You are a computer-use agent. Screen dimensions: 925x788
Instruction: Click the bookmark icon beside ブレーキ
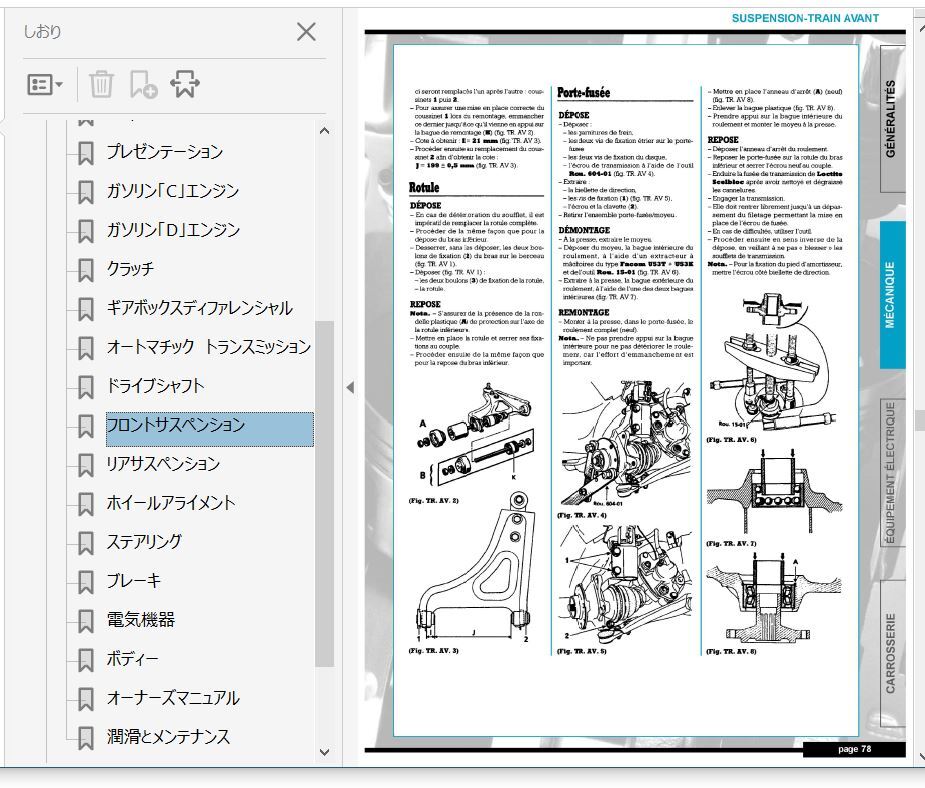86,582
